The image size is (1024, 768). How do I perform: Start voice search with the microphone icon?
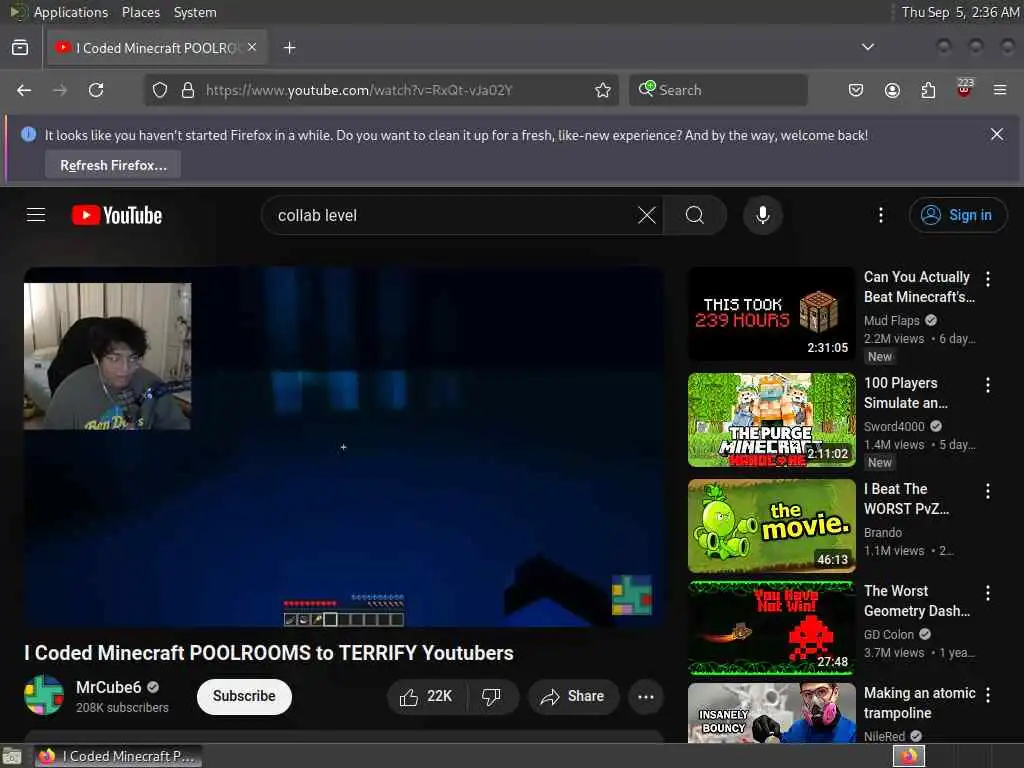click(x=763, y=215)
